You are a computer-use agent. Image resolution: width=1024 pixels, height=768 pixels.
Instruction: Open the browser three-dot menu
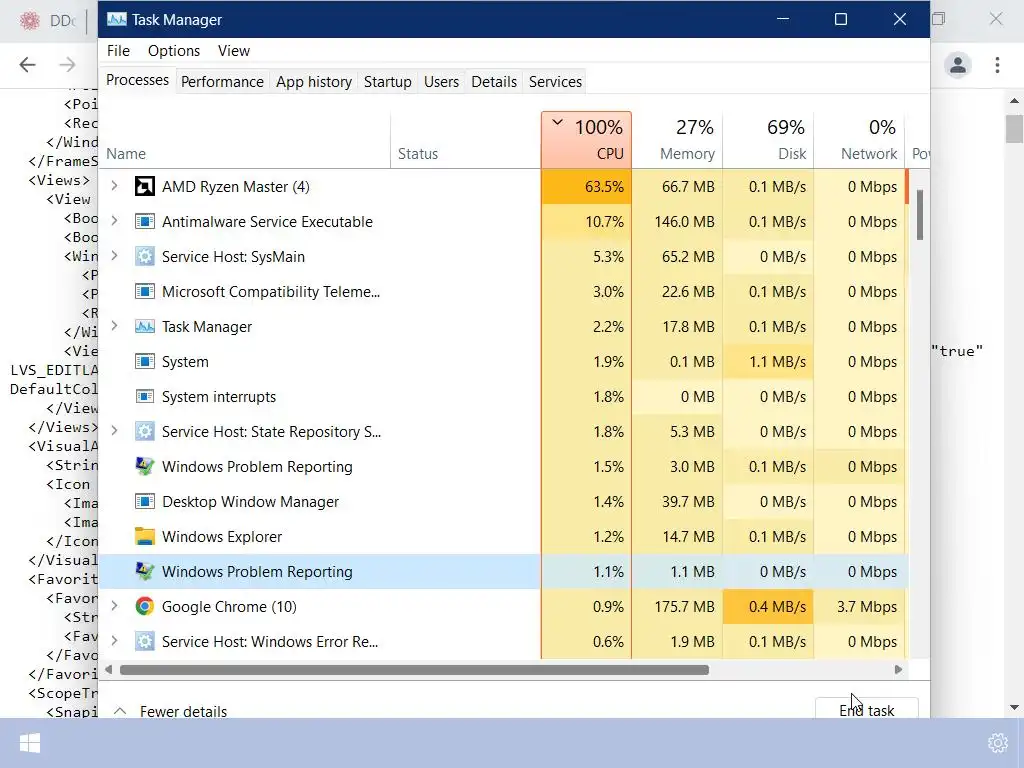pos(997,65)
